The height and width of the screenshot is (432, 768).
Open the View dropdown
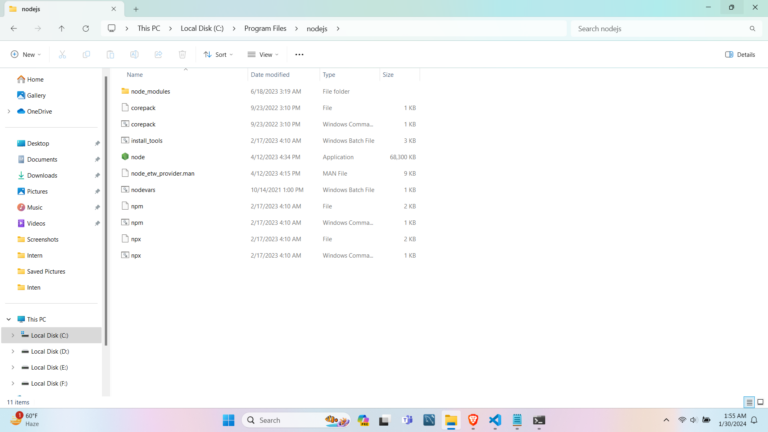pyautogui.click(x=262, y=54)
